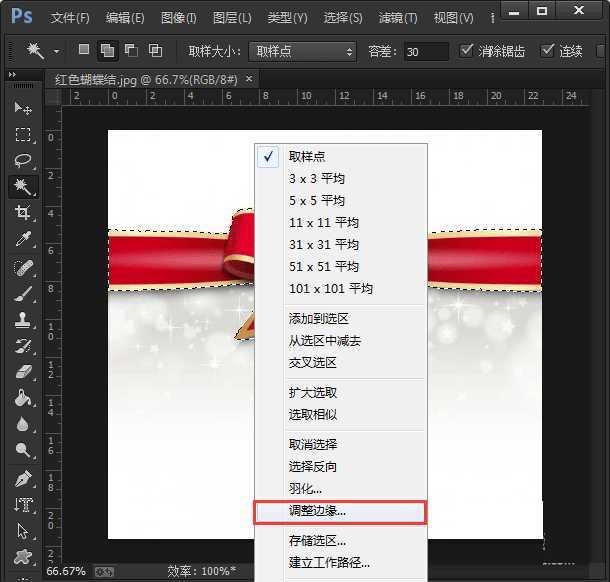This screenshot has width=610, height=582.
Task: Select the Pen tool
Action: pos(23,478)
